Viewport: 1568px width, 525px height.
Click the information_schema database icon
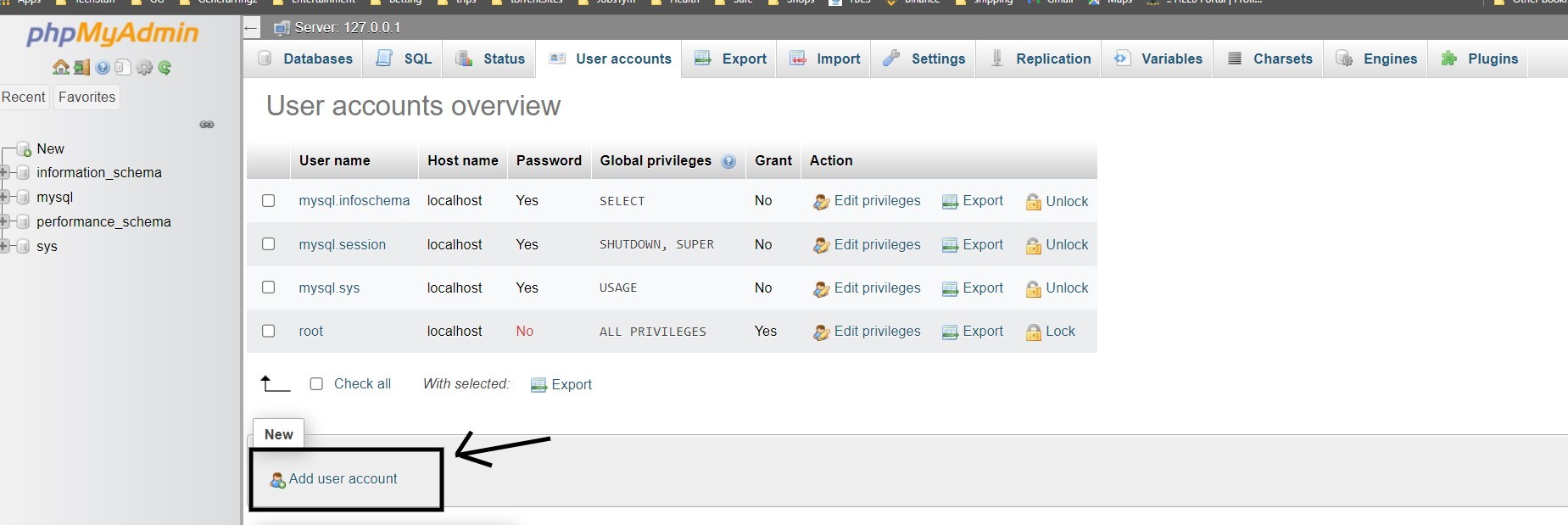tap(24, 173)
